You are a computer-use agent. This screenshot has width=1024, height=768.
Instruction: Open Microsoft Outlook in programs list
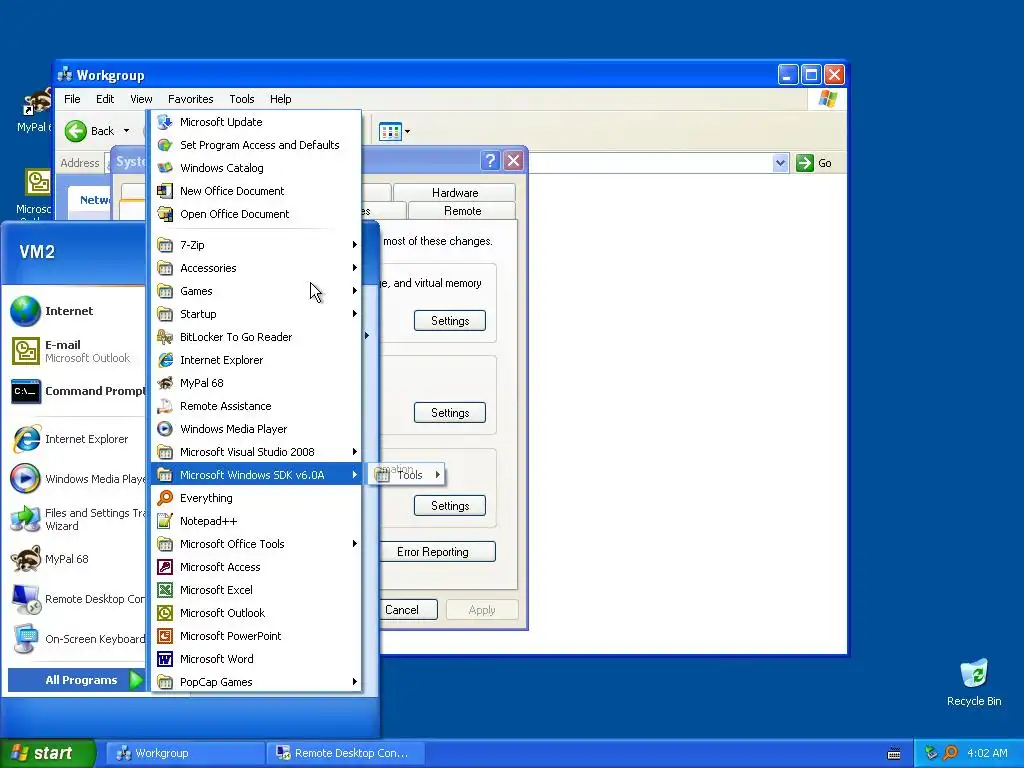tap(256, 613)
